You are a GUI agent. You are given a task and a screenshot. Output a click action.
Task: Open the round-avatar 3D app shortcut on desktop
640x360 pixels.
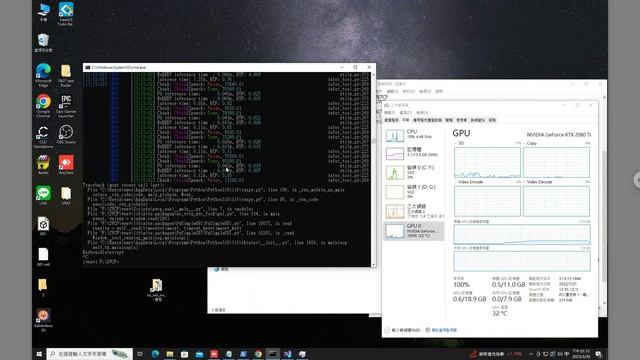click(43, 320)
